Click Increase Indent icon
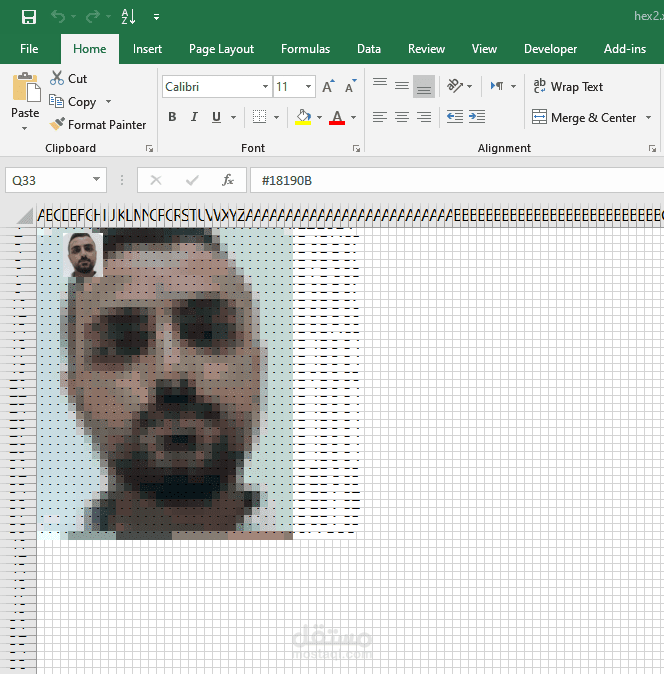Image resolution: width=664 pixels, height=674 pixels. [x=477, y=117]
